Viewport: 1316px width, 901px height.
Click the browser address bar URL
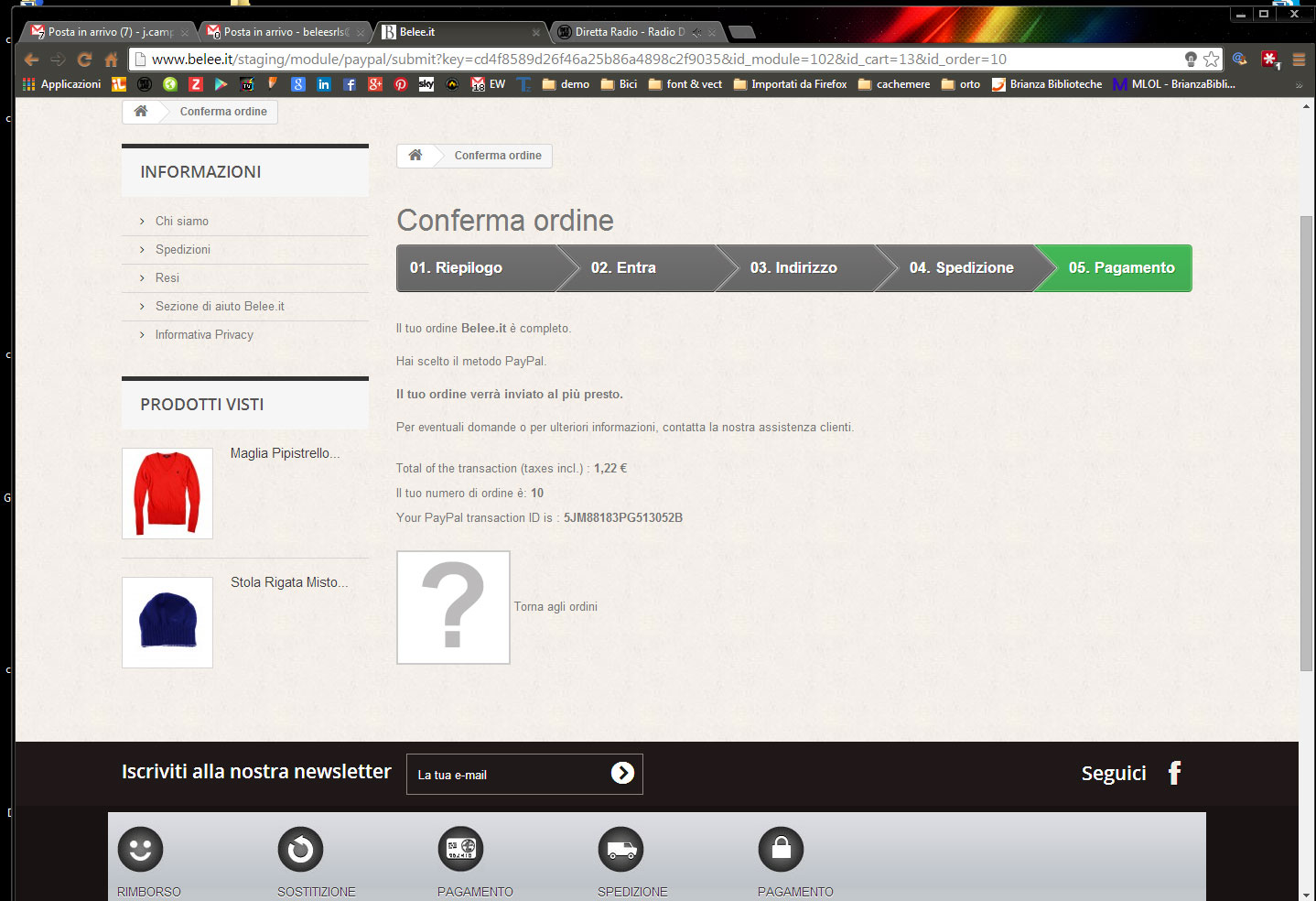click(x=578, y=60)
